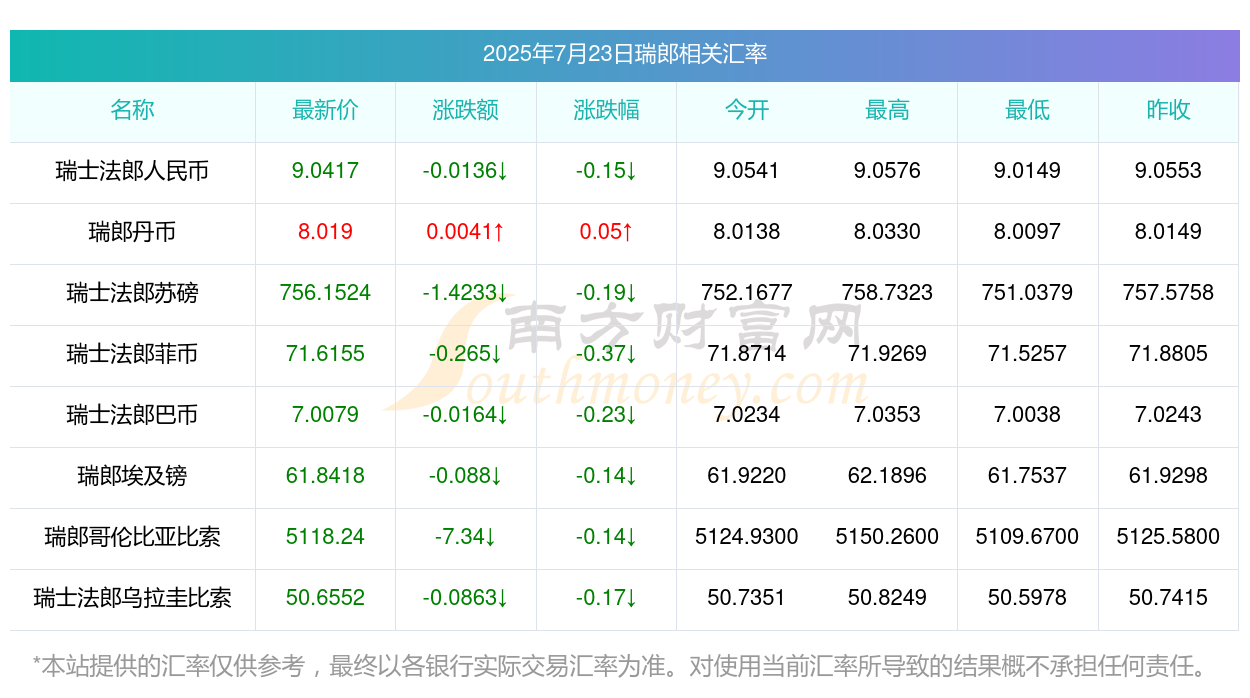Click change amount -0.265↓
The image size is (1250, 698).
tap(466, 354)
